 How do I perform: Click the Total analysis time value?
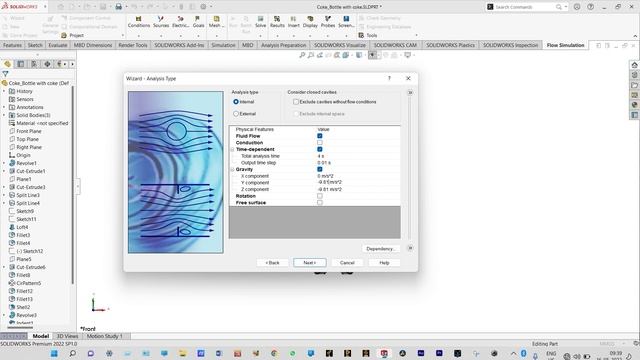[x=321, y=156]
